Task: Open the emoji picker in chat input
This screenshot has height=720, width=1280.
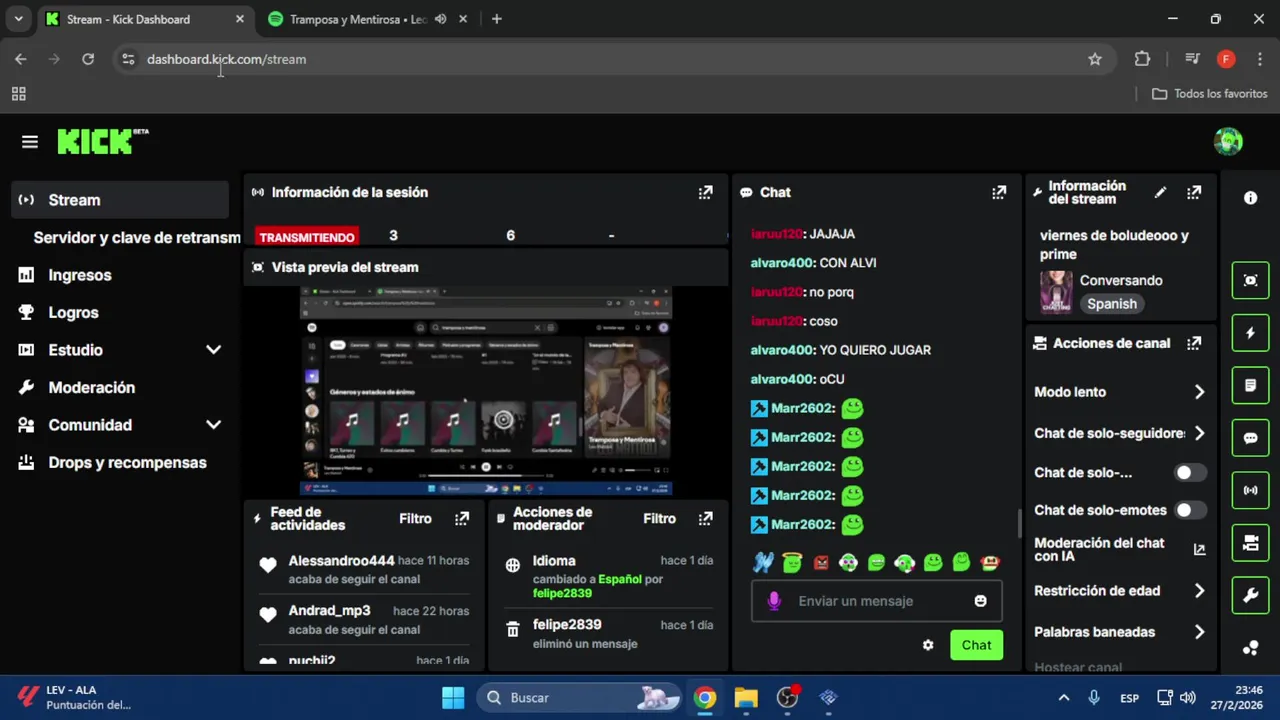Action: tap(980, 601)
